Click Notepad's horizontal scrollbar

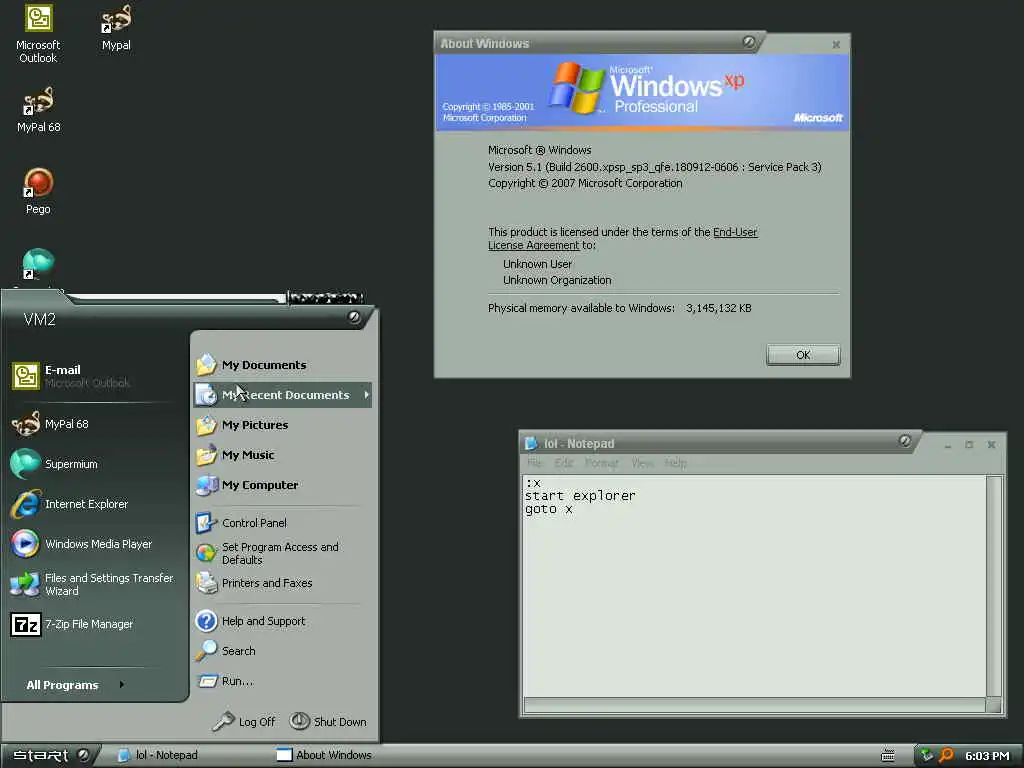point(754,705)
